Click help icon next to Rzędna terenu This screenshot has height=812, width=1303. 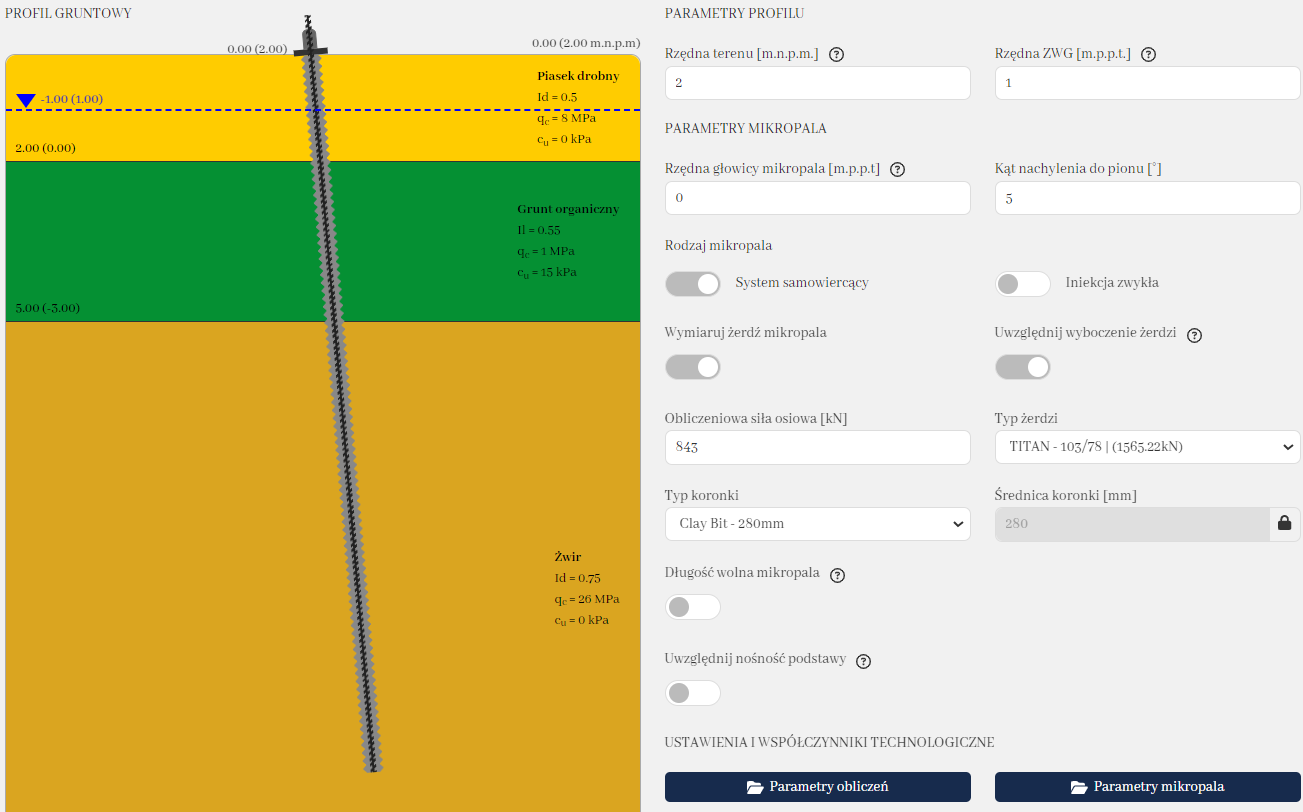click(x=837, y=55)
